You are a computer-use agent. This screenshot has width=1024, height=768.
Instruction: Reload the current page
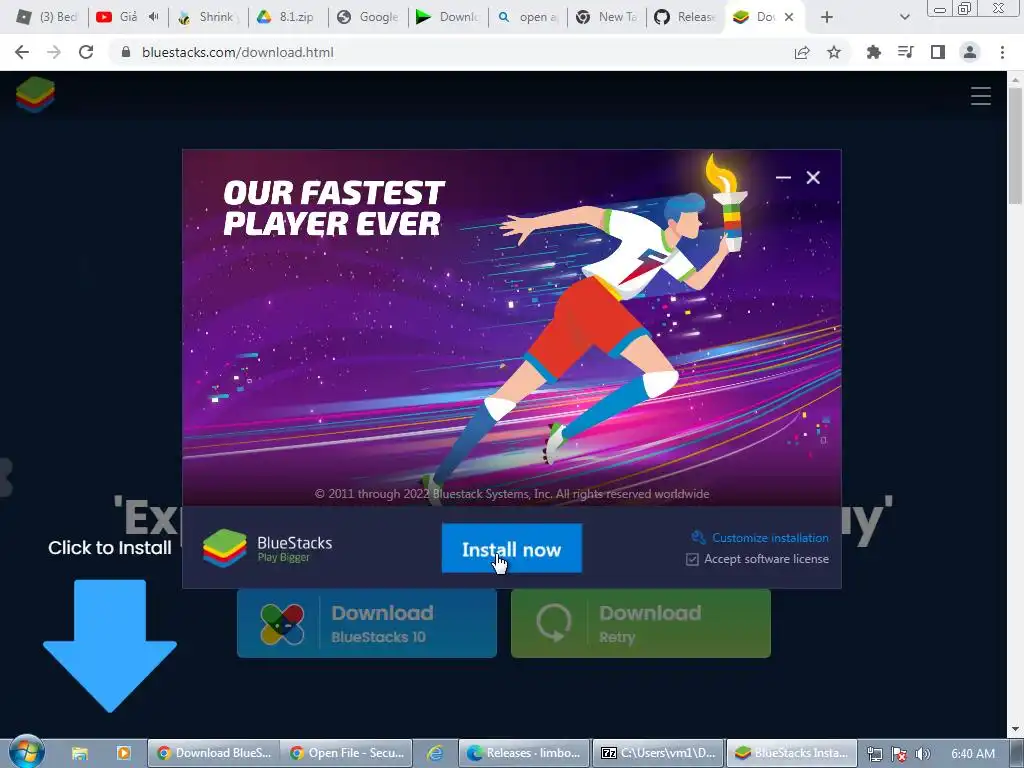[86, 52]
